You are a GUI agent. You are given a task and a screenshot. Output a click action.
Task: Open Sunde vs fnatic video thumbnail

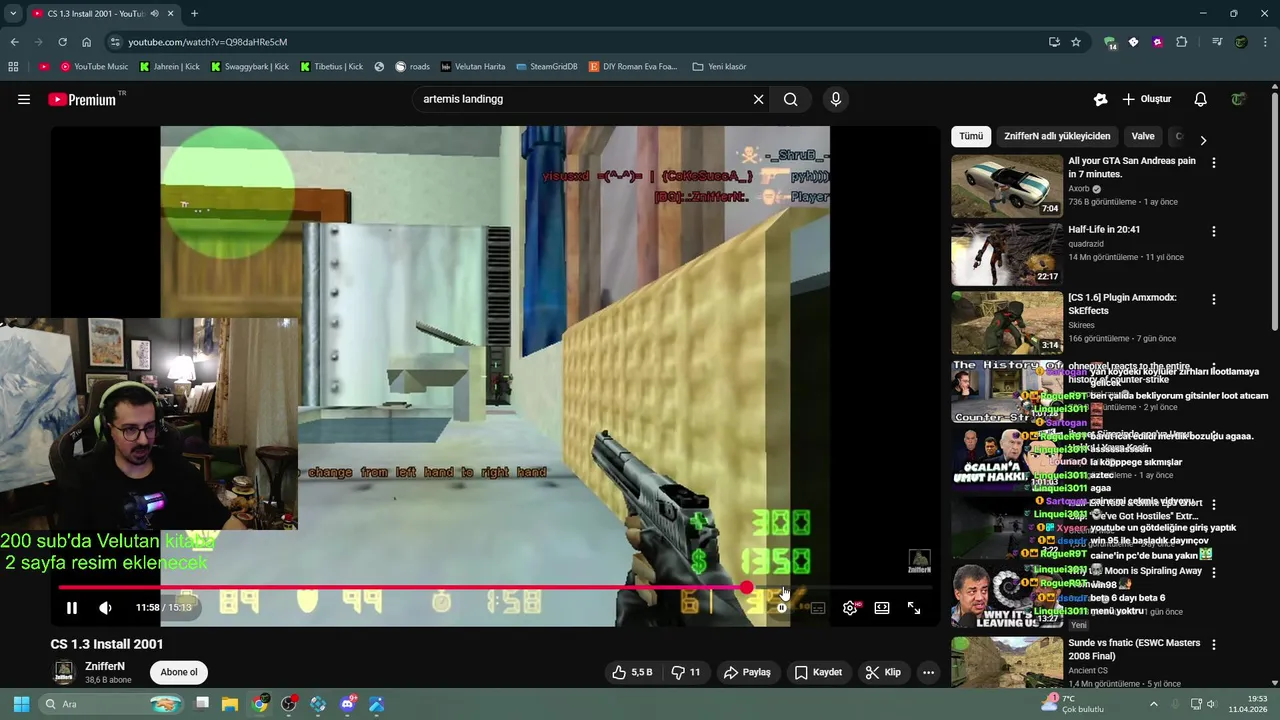(x=1007, y=662)
